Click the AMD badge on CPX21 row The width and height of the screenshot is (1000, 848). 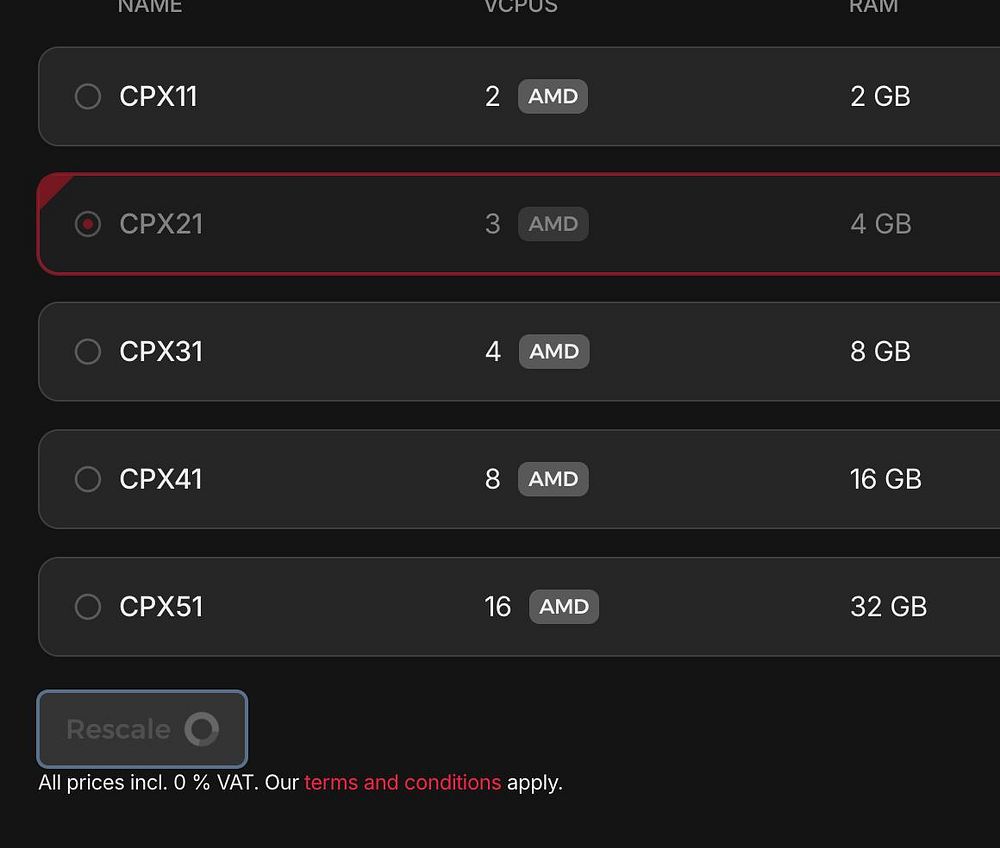(553, 224)
